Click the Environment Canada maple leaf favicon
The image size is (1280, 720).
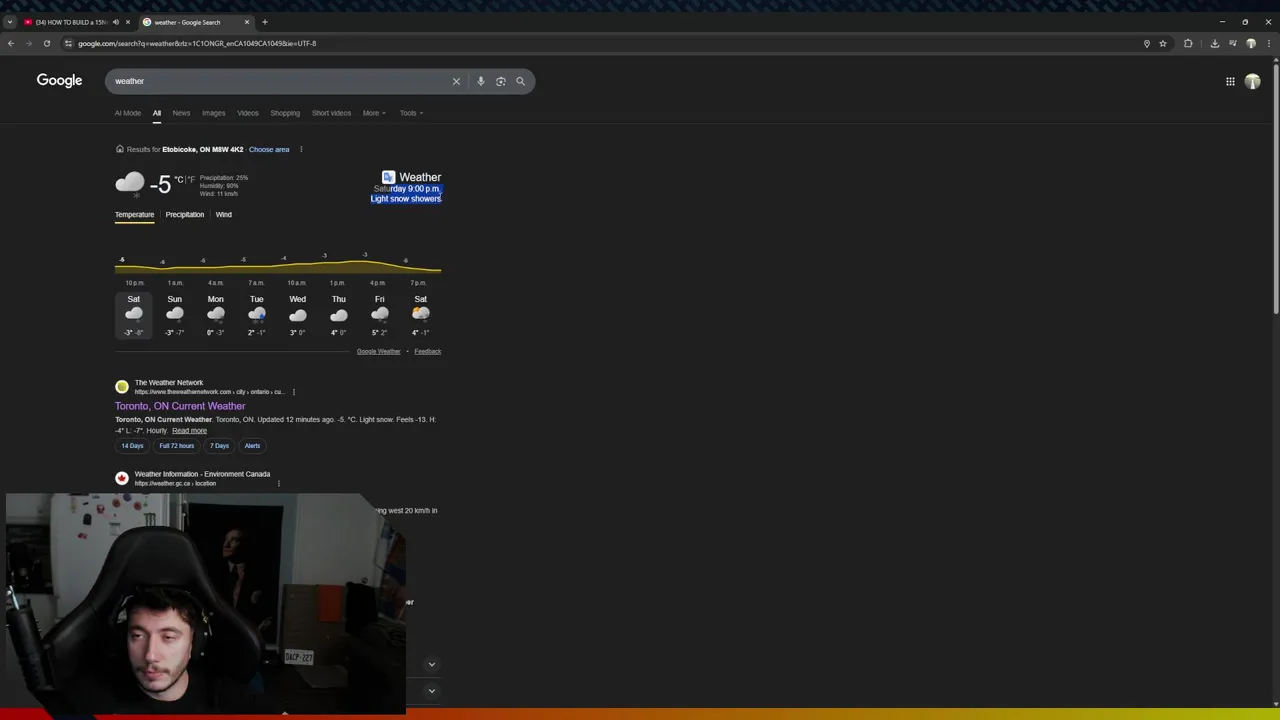point(122,478)
